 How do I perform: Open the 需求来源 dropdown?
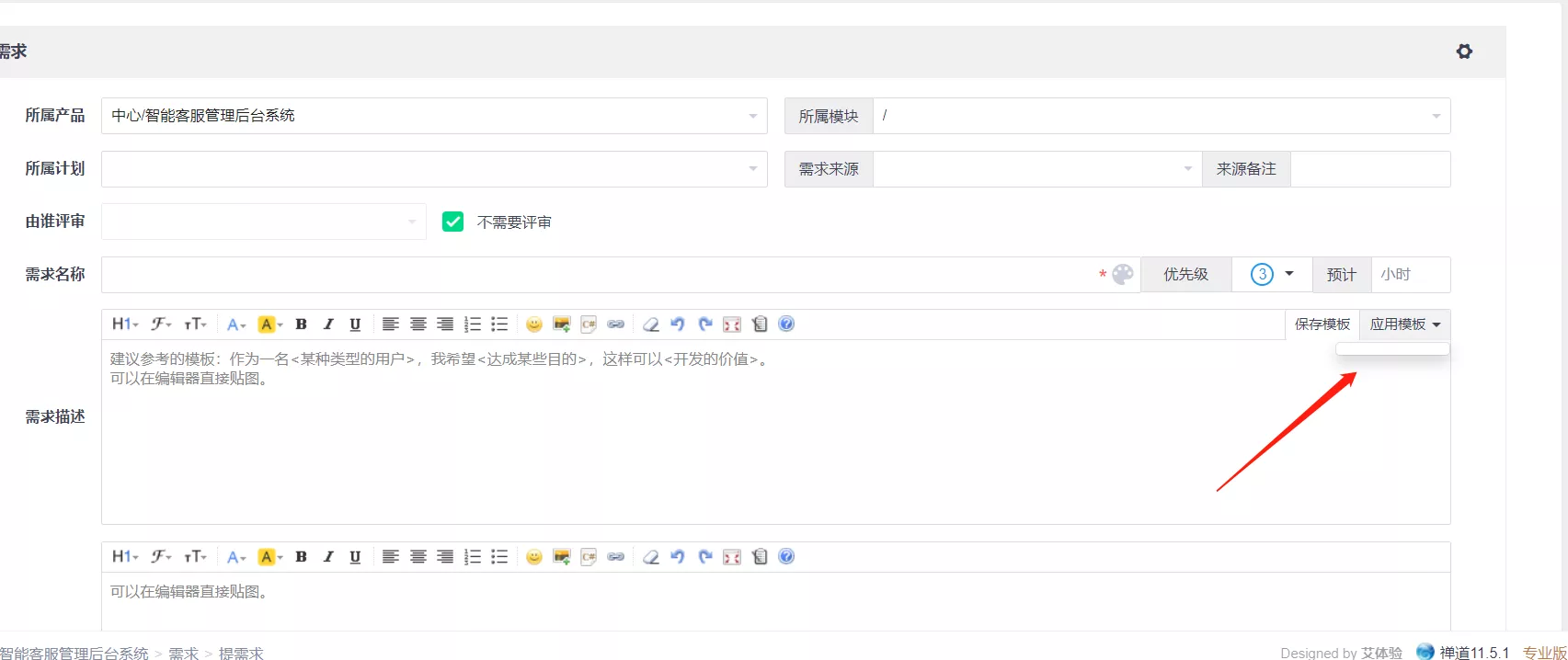pos(1037,169)
